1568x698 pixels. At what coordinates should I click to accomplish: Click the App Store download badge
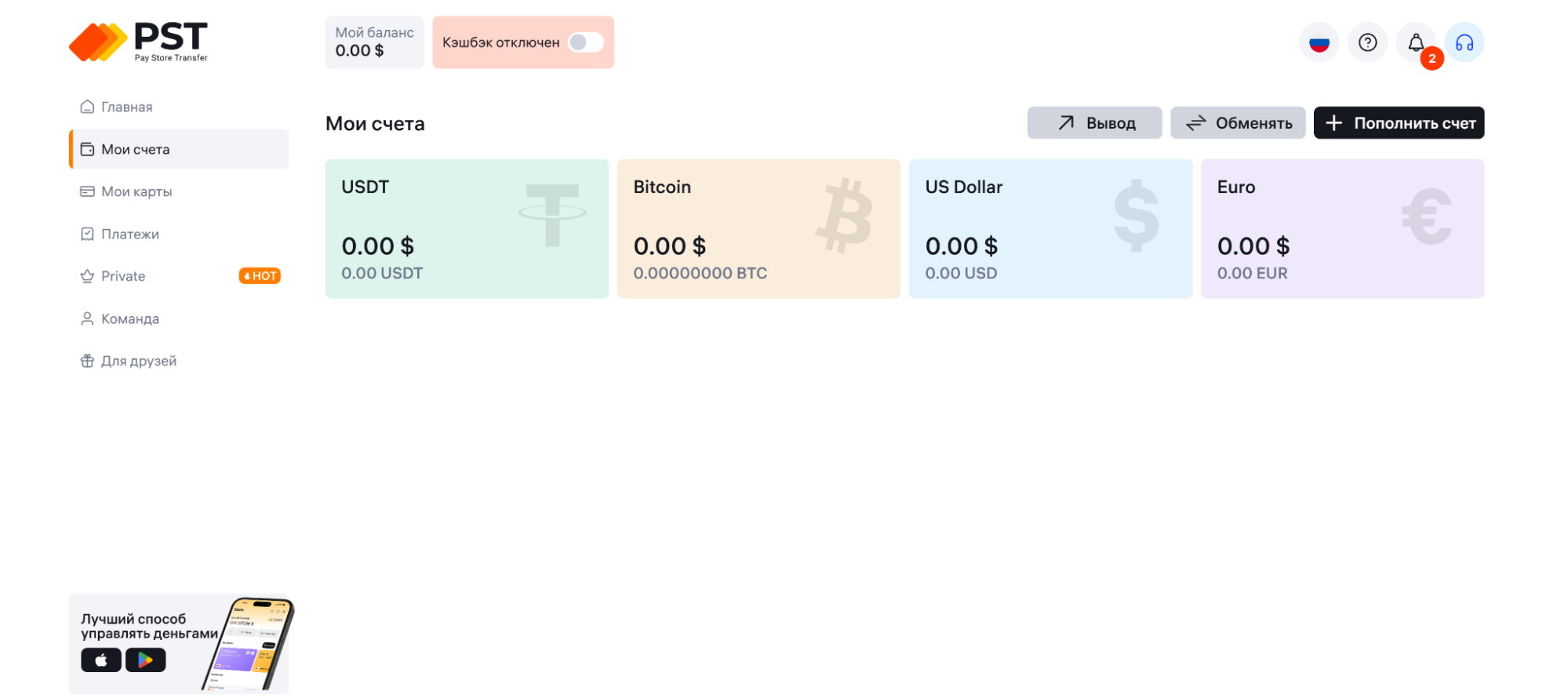101,660
